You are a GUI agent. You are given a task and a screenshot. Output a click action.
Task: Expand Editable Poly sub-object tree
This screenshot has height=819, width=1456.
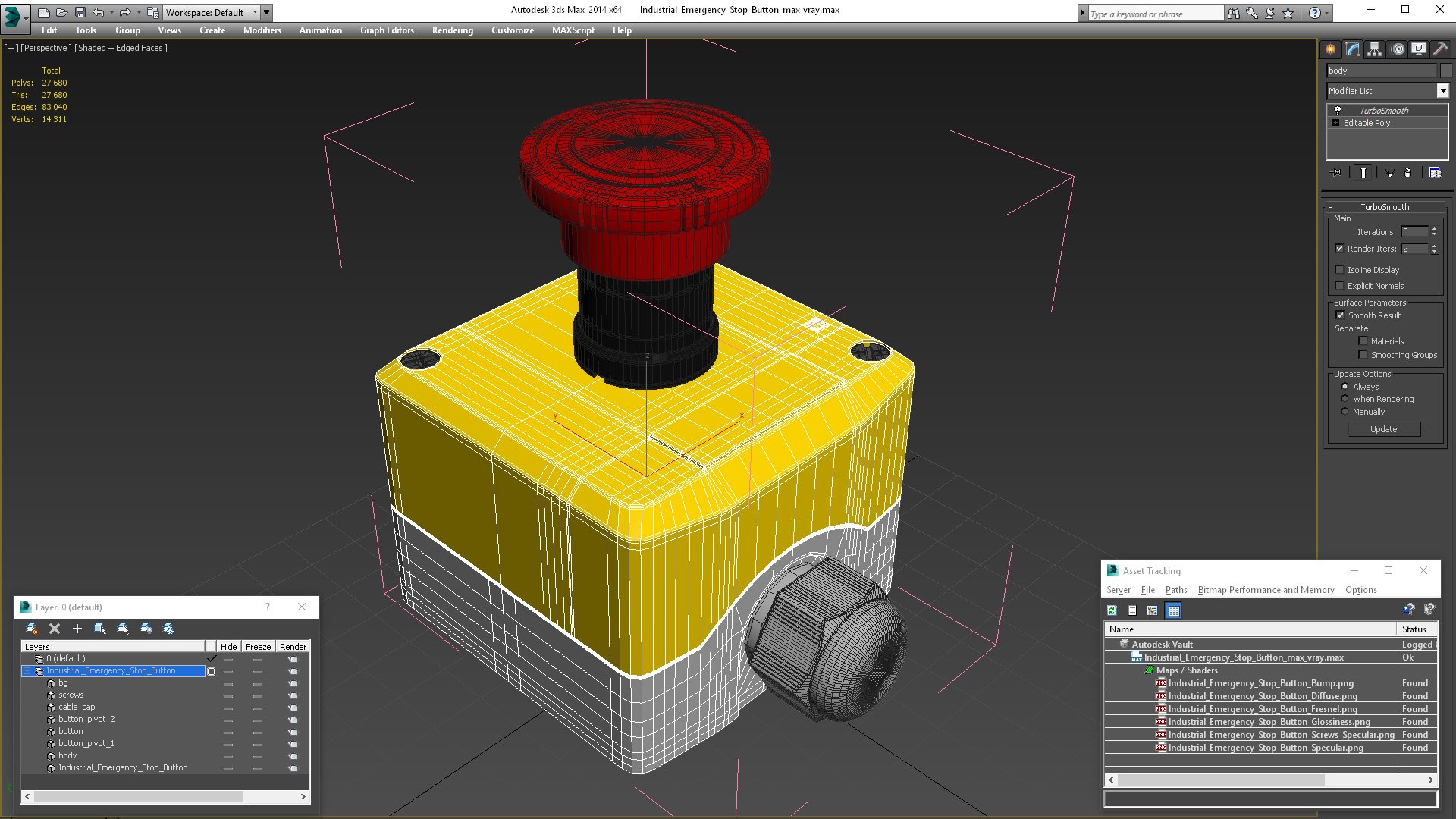tap(1335, 123)
